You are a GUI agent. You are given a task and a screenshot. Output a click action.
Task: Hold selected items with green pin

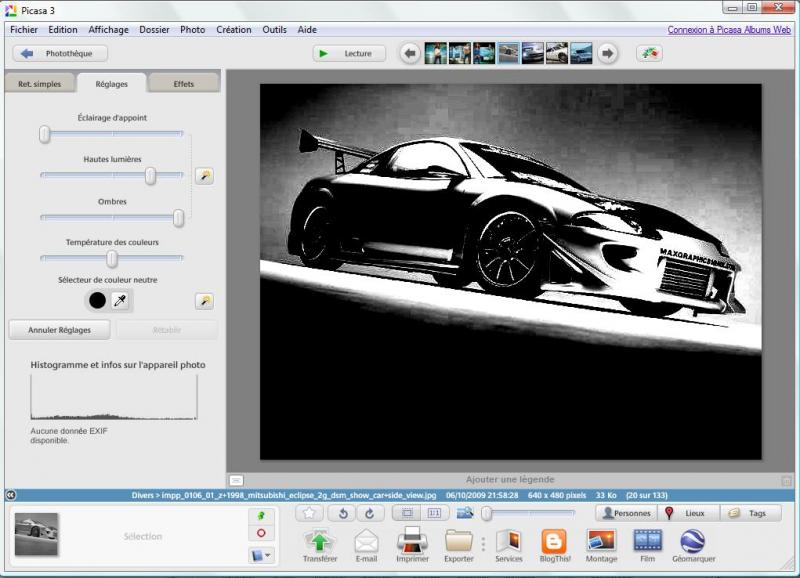click(x=261, y=515)
